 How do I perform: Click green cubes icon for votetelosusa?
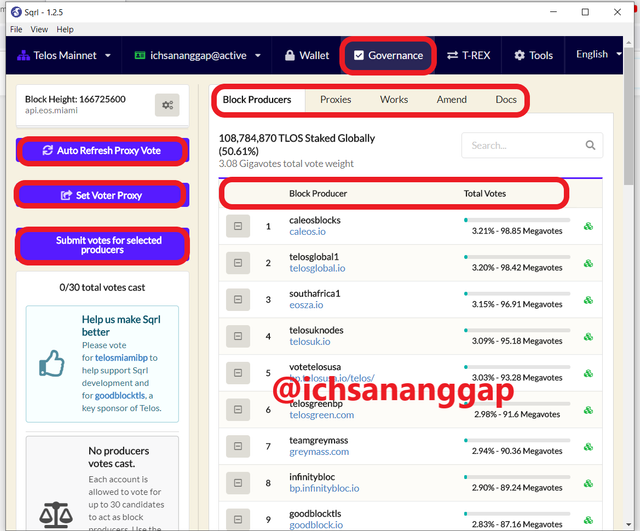(588, 373)
